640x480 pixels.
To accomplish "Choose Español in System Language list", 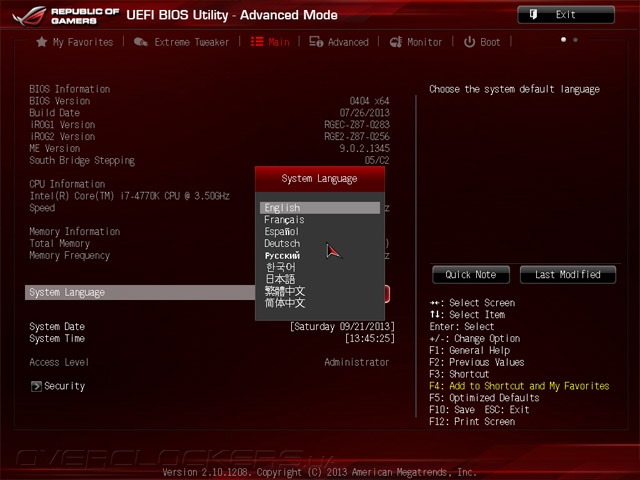I will pyautogui.click(x=320, y=231).
